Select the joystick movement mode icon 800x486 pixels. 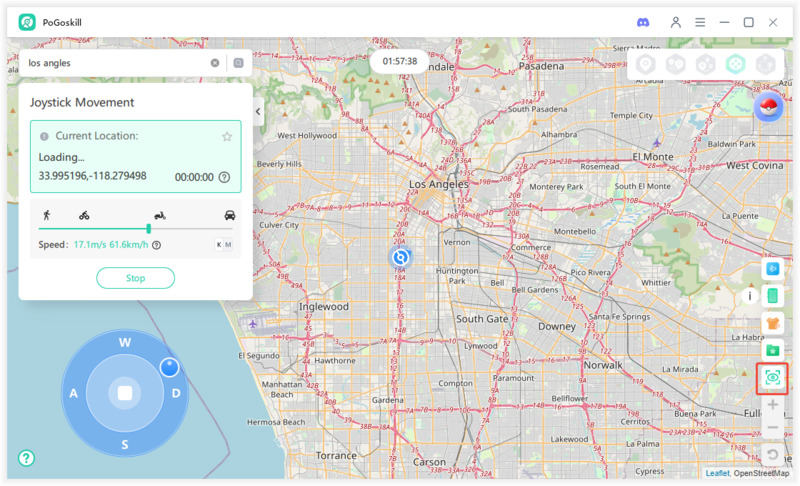tap(735, 64)
